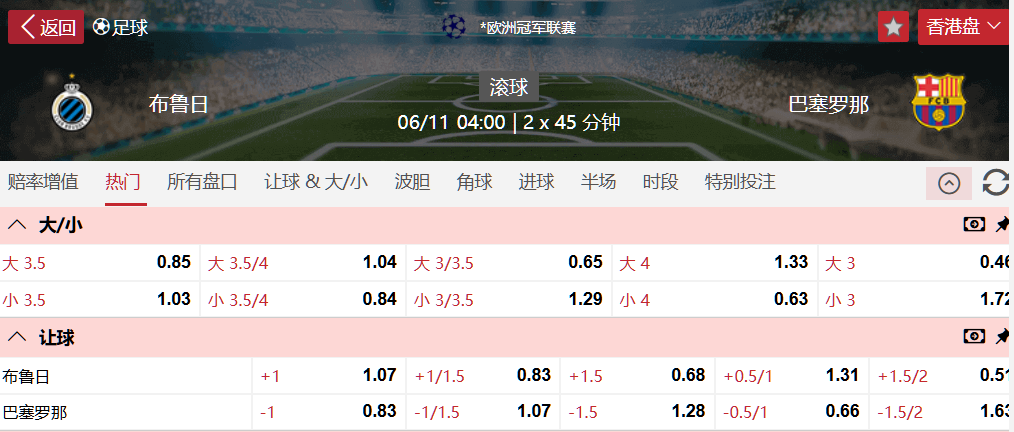Click the football icon beside 足球

(101, 27)
